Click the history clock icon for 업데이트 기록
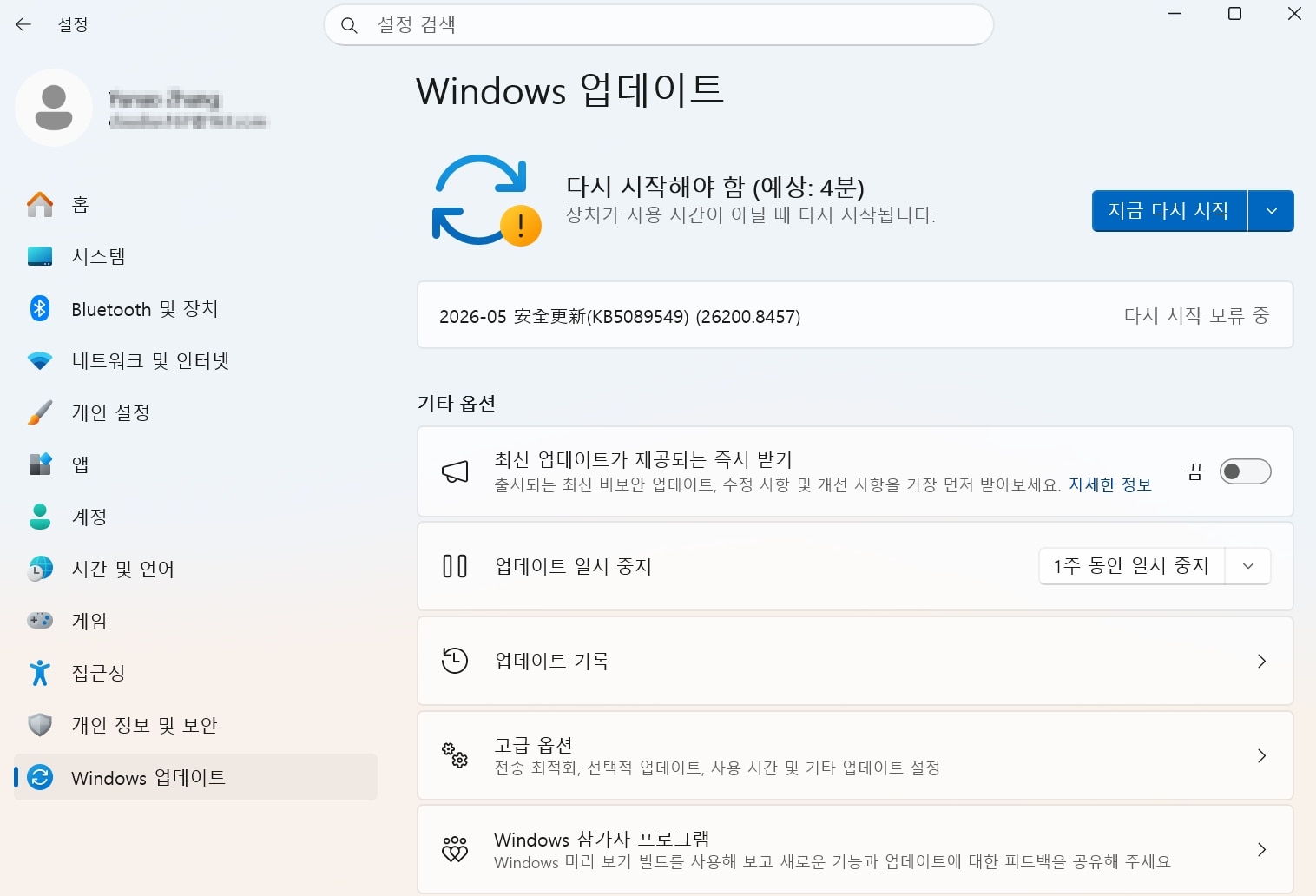The height and width of the screenshot is (896, 1316). [x=455, y=661]
